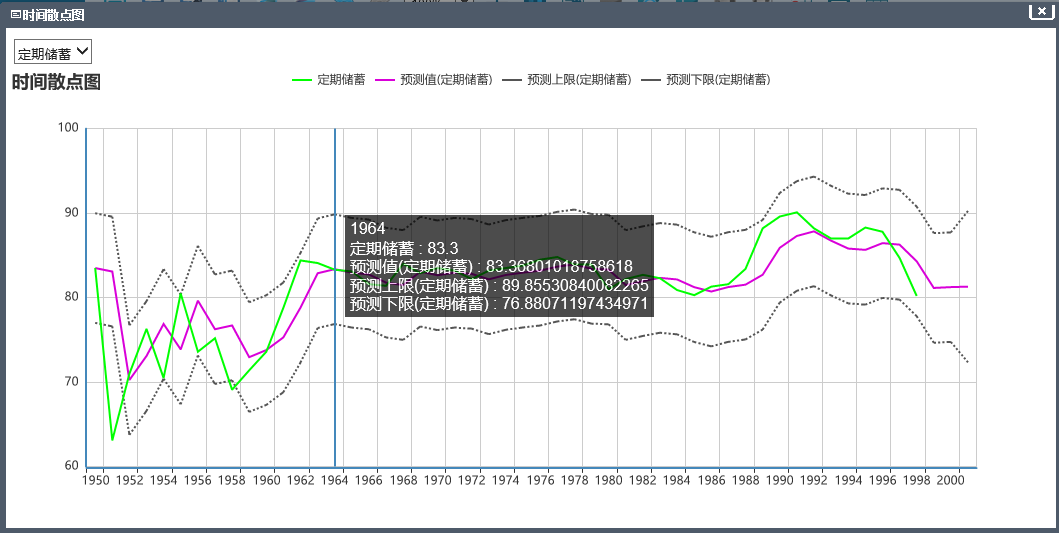
Task: Toggle the 预测下限(定期储蓄) legend series
Action: click(706, 80)
